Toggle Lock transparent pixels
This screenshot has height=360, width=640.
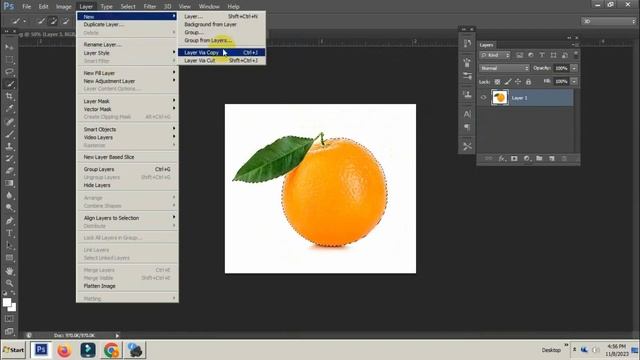coord(497,82)
